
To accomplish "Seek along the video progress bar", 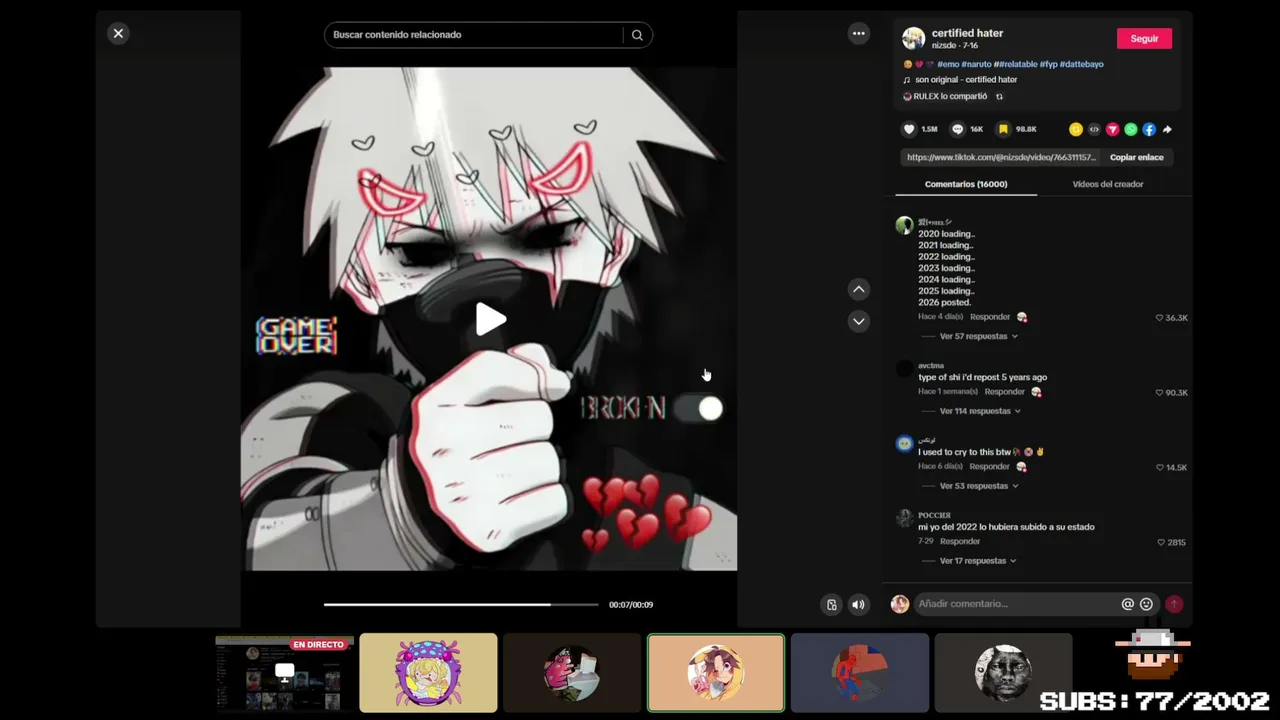I will [x=461, y=605].
